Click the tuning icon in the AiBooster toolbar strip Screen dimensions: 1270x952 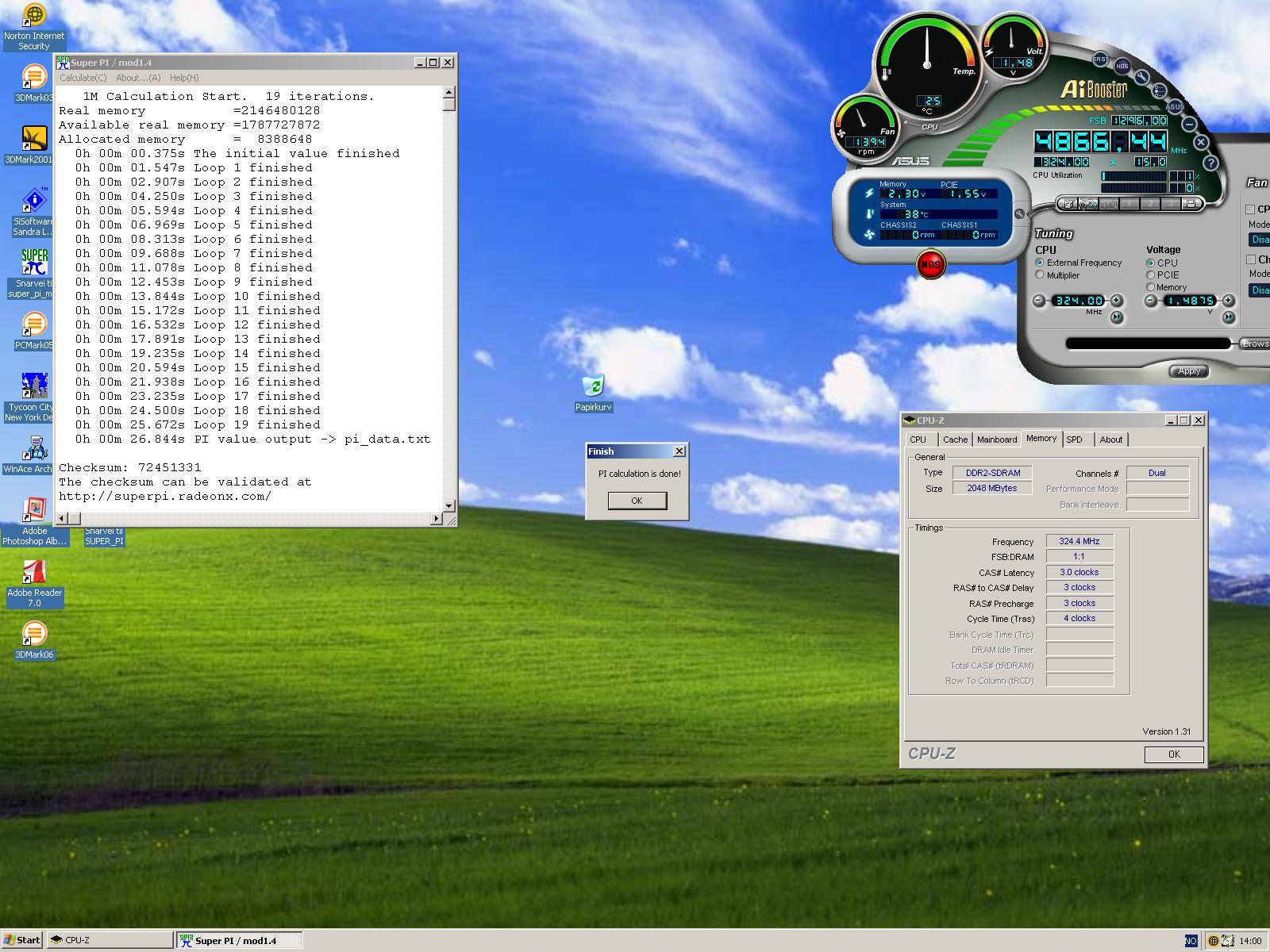tap(1088, 204)
